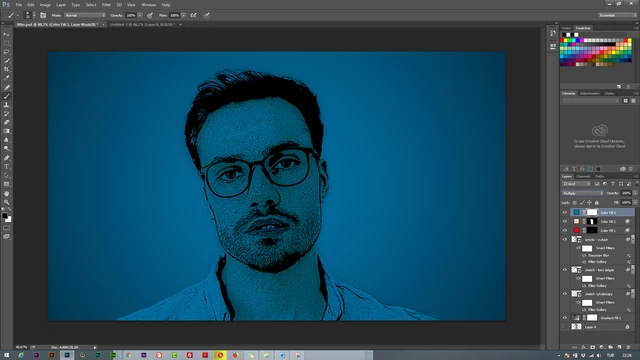Open the Image menu
Screen dimensions: 640x360
tap(45, 5)
